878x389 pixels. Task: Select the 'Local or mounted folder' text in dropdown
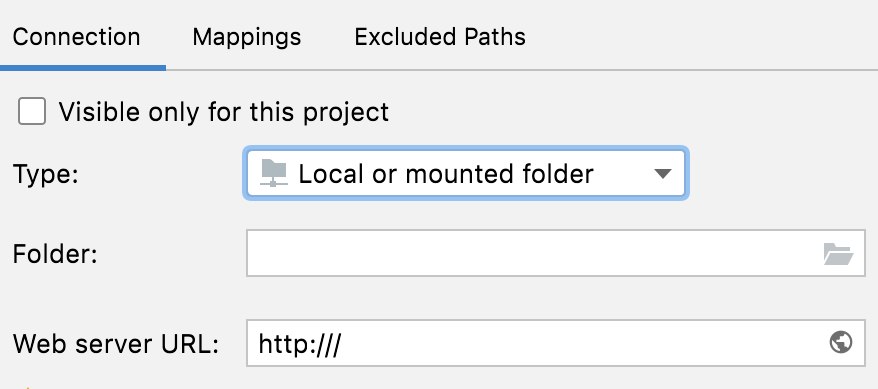446,174
